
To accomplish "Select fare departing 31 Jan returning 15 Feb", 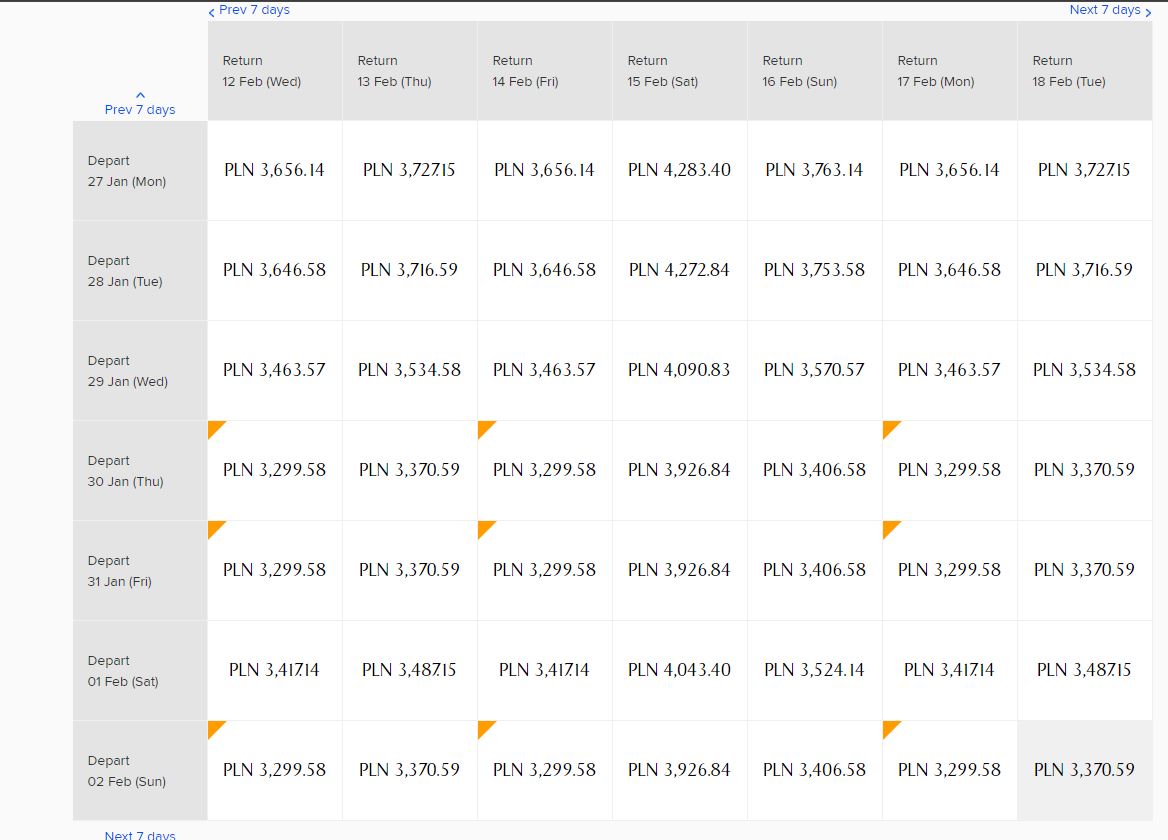I will (679, 570).
